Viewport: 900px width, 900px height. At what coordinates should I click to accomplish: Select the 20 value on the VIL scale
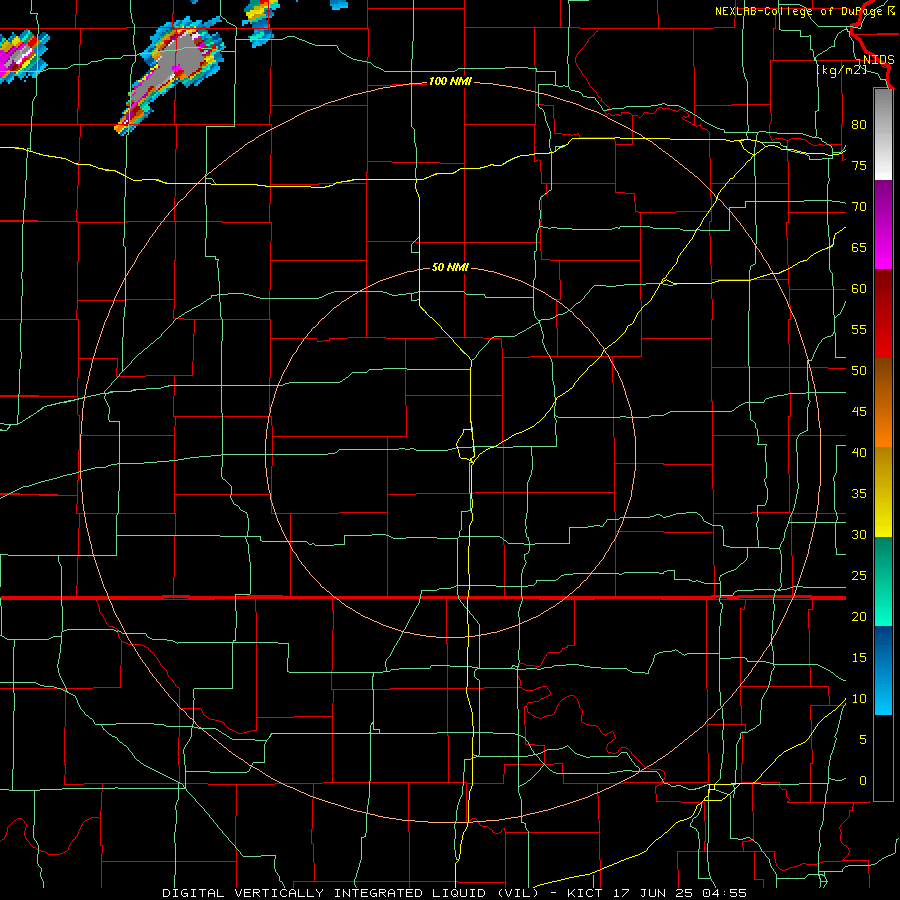(859, 617)
